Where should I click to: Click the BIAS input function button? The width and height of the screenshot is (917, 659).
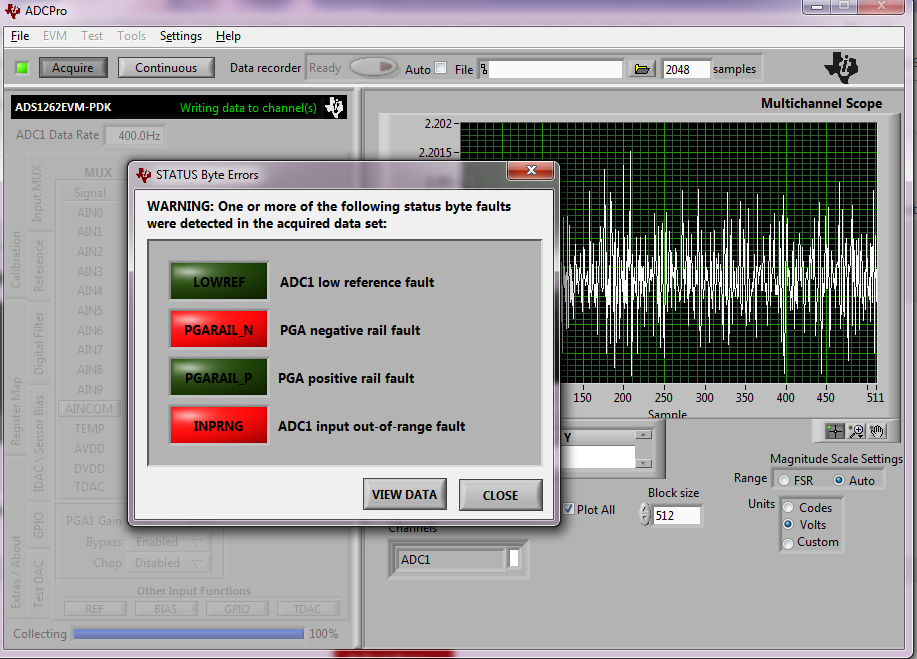[x=166, y=609]
